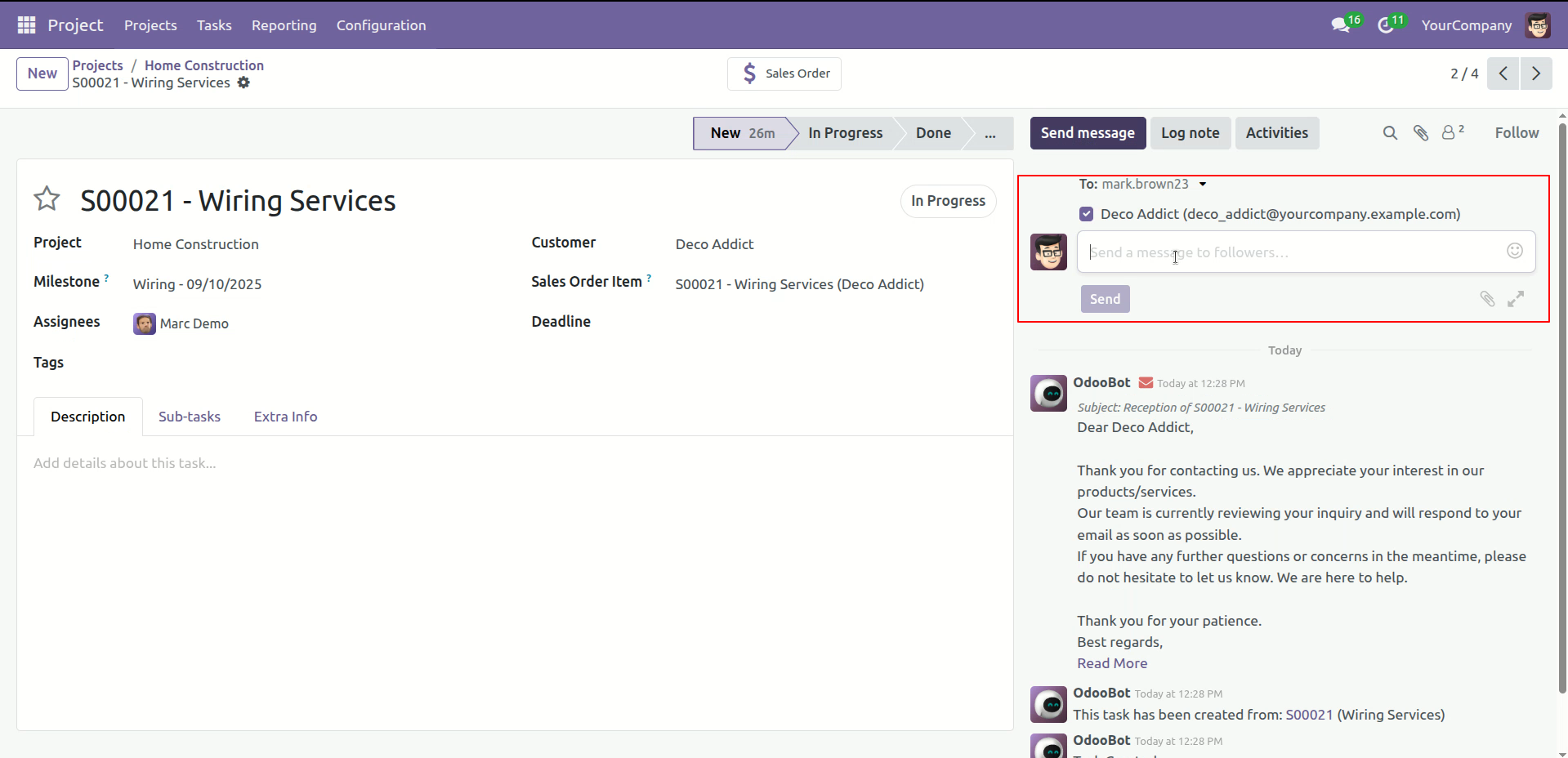Screen dimensions: 1568x758
Task: Select the Description tab
Action: point(88,417)
